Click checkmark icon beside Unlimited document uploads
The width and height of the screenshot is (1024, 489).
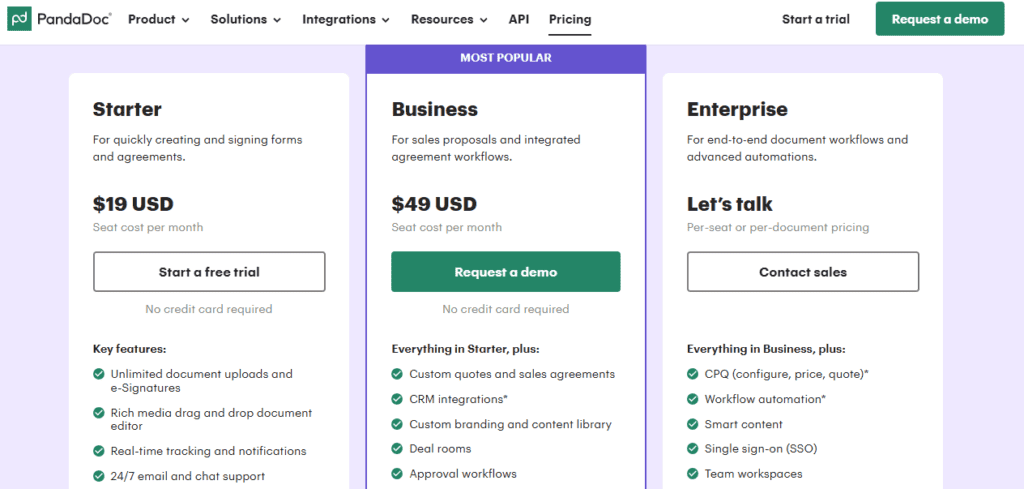(x=99, y=374)
